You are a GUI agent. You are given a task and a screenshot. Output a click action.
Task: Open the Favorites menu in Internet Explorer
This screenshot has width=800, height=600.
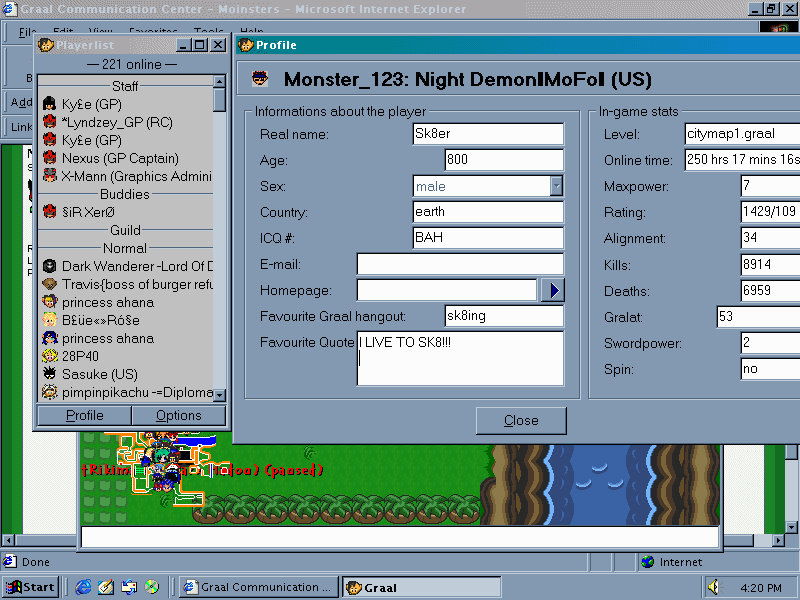coord(153,32)
